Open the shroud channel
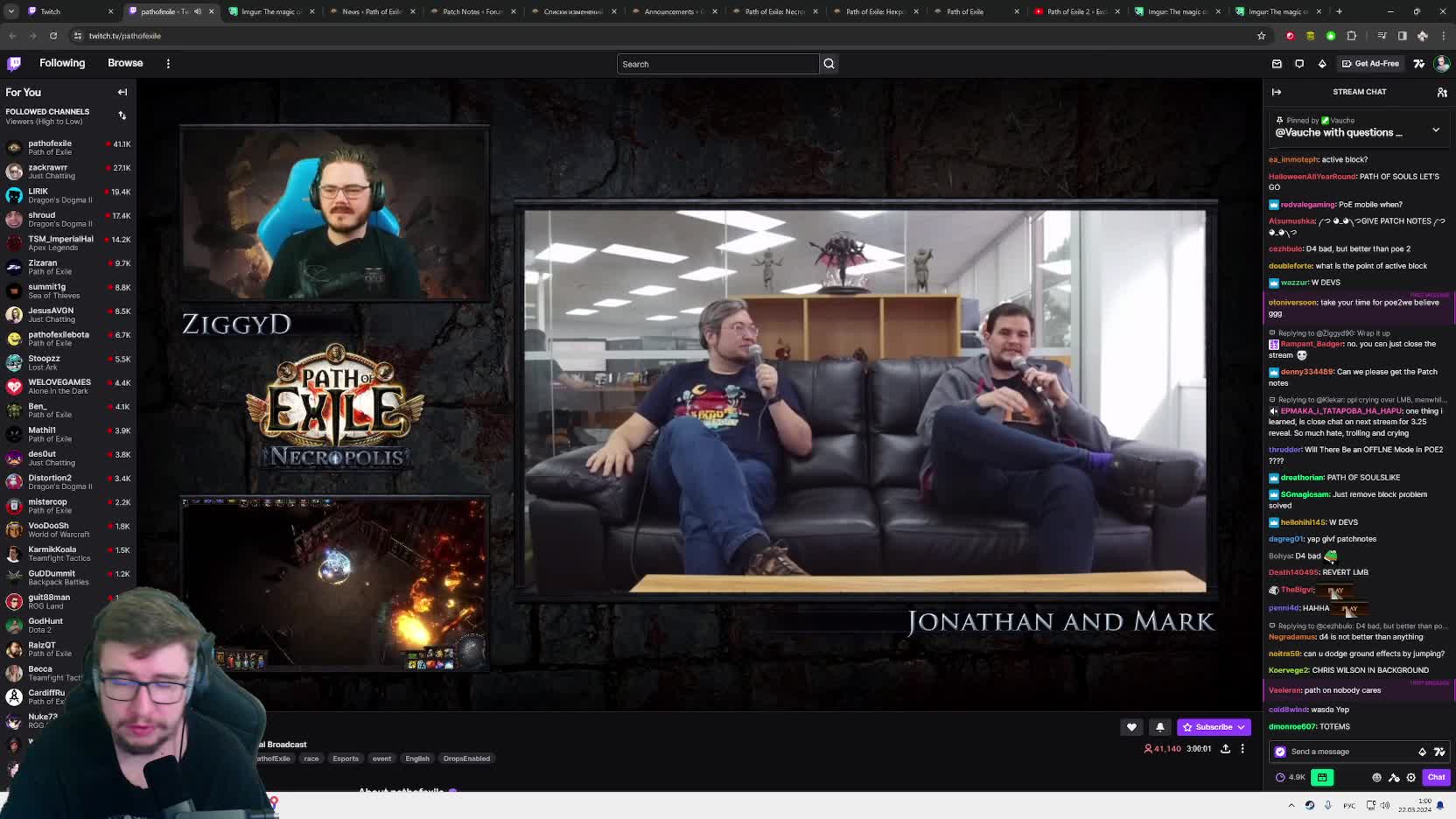 (x=67, y=219)
